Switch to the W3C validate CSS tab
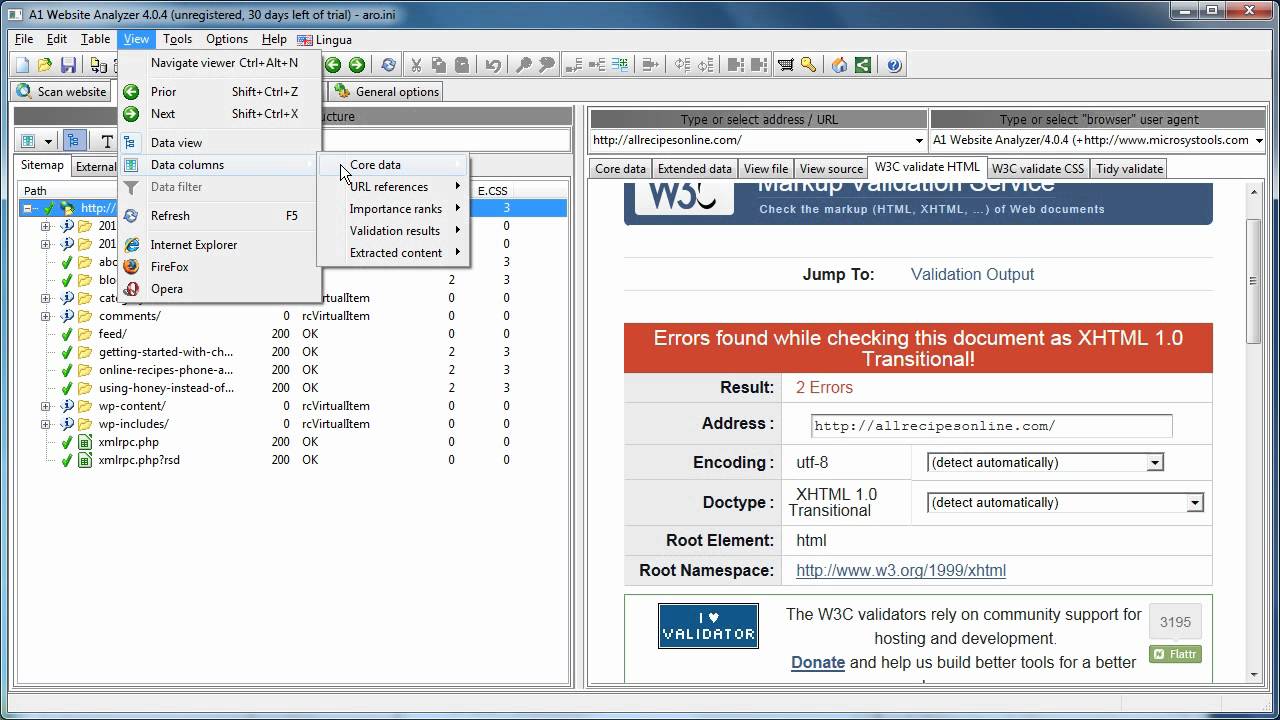 [x=1038, y=168]
